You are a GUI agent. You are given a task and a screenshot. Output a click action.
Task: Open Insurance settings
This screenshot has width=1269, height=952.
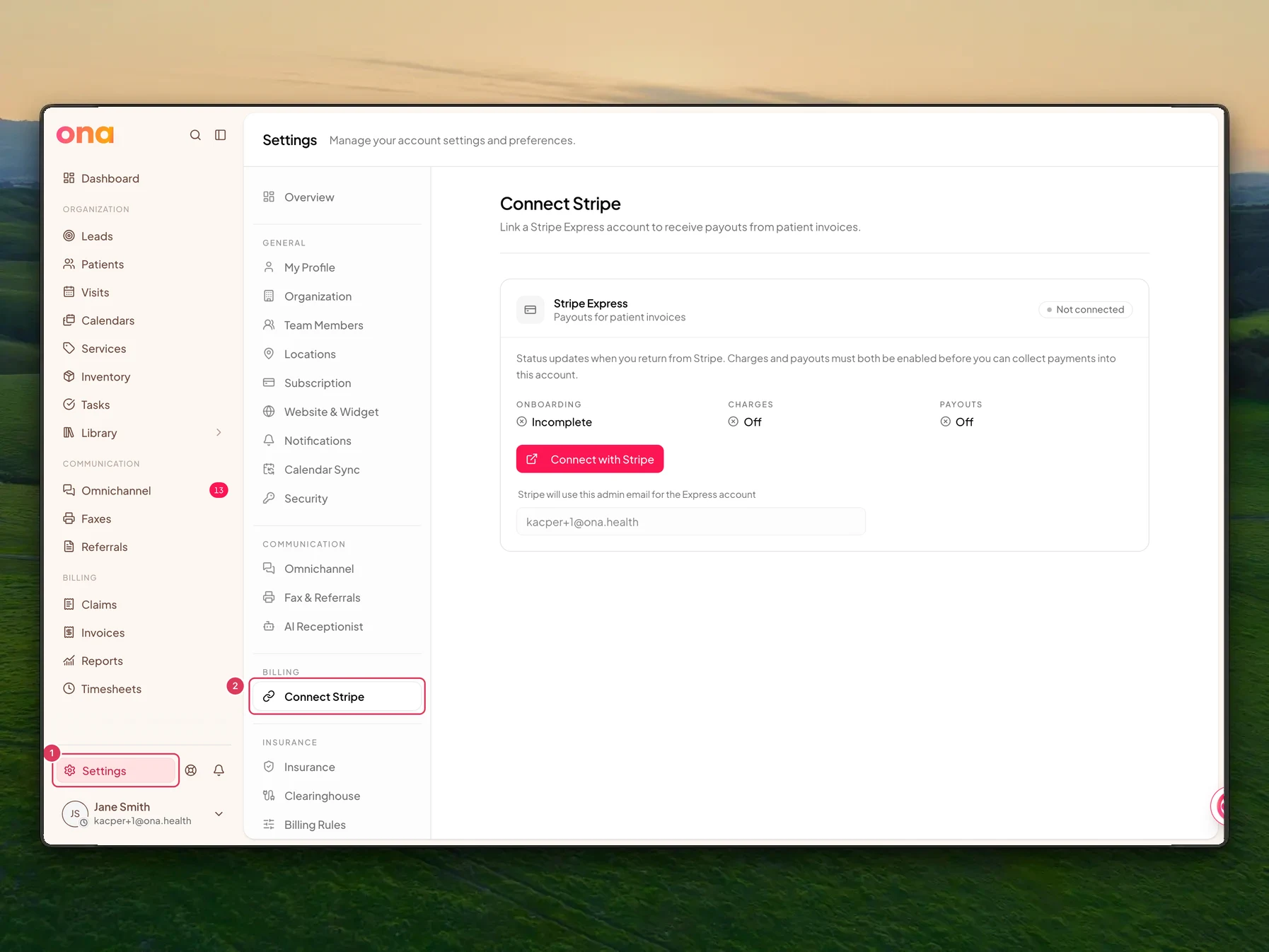337,767
